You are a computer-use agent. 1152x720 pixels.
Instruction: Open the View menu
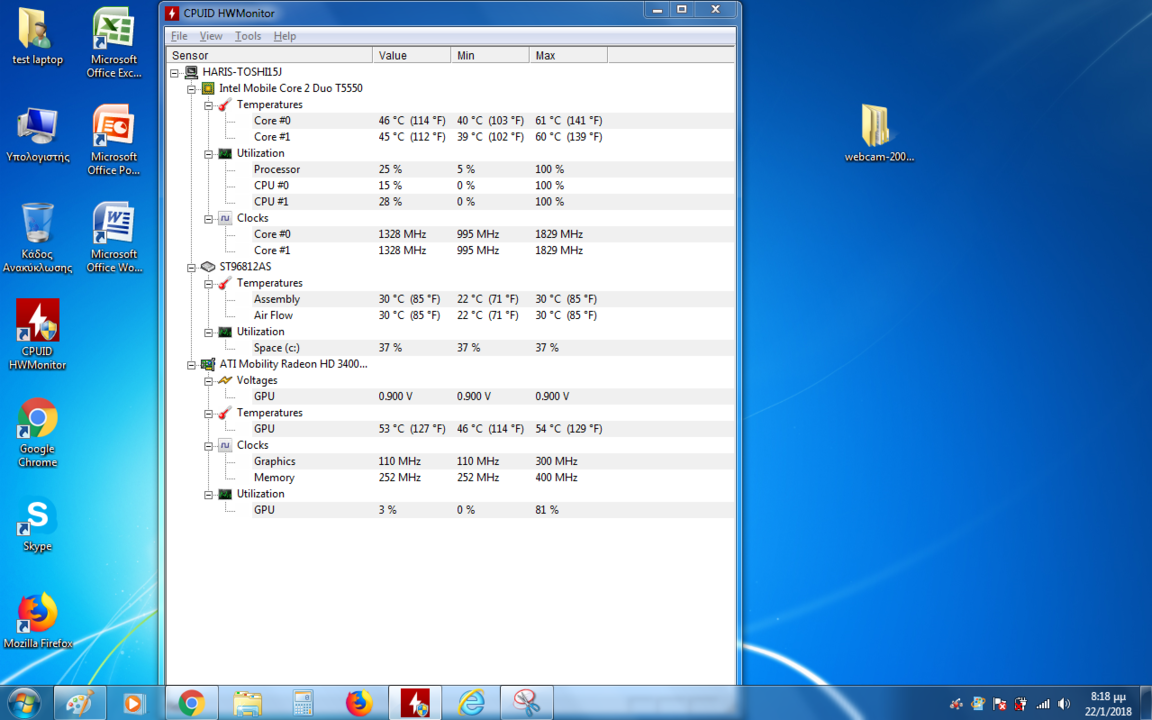211,36
